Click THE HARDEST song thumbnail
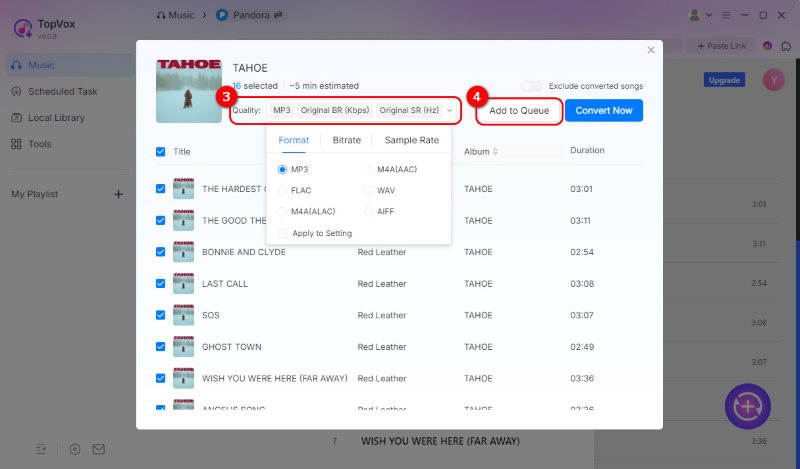The image size is (800, 469). pos(183,188)
